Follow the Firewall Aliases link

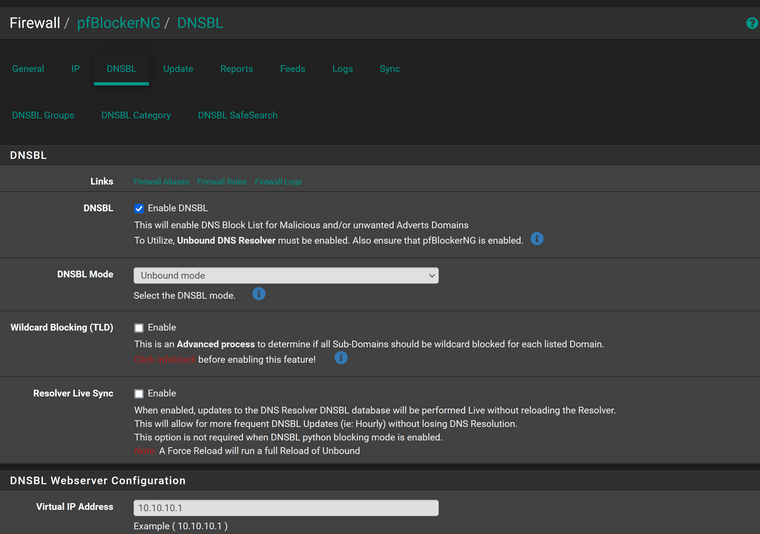[161, 182]
